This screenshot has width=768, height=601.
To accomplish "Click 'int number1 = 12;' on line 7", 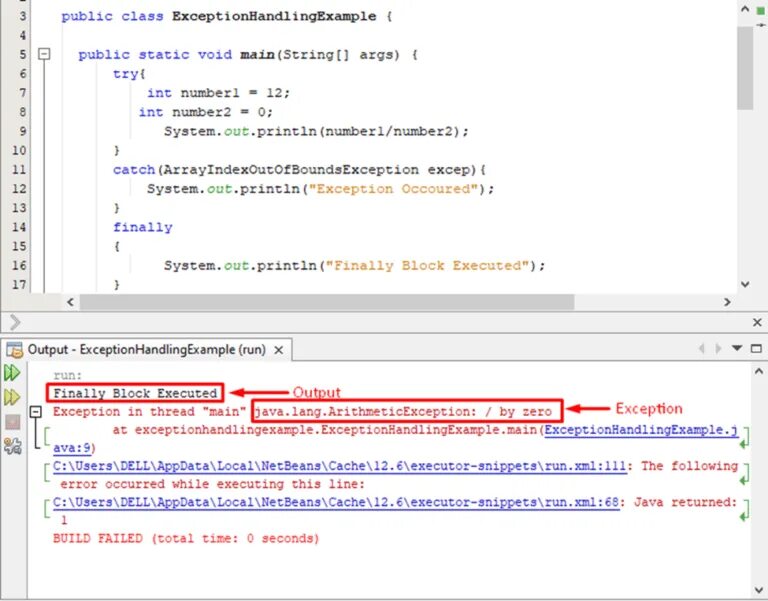I will coord(218,93).
